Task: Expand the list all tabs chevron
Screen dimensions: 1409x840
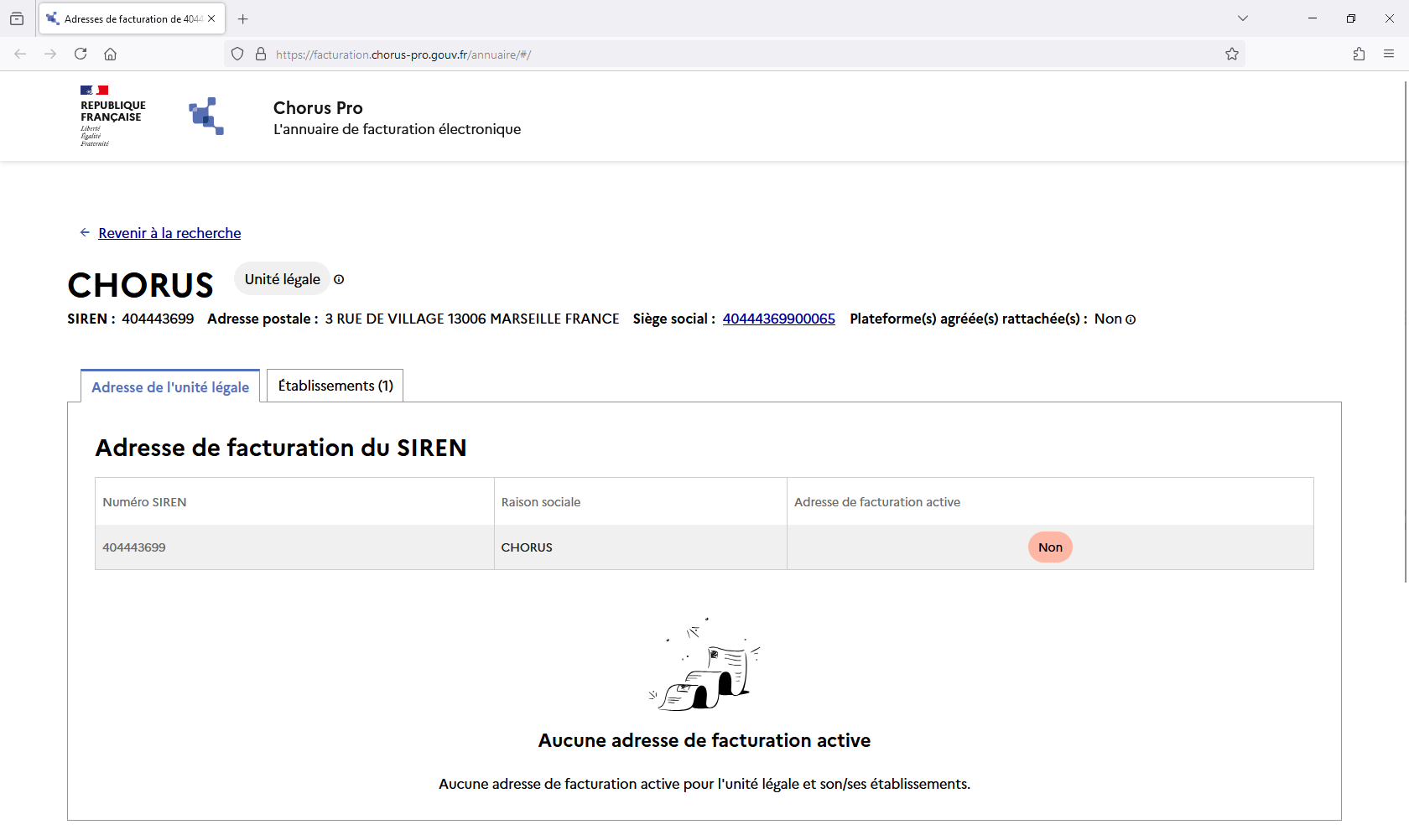Action: point(1243,18)
